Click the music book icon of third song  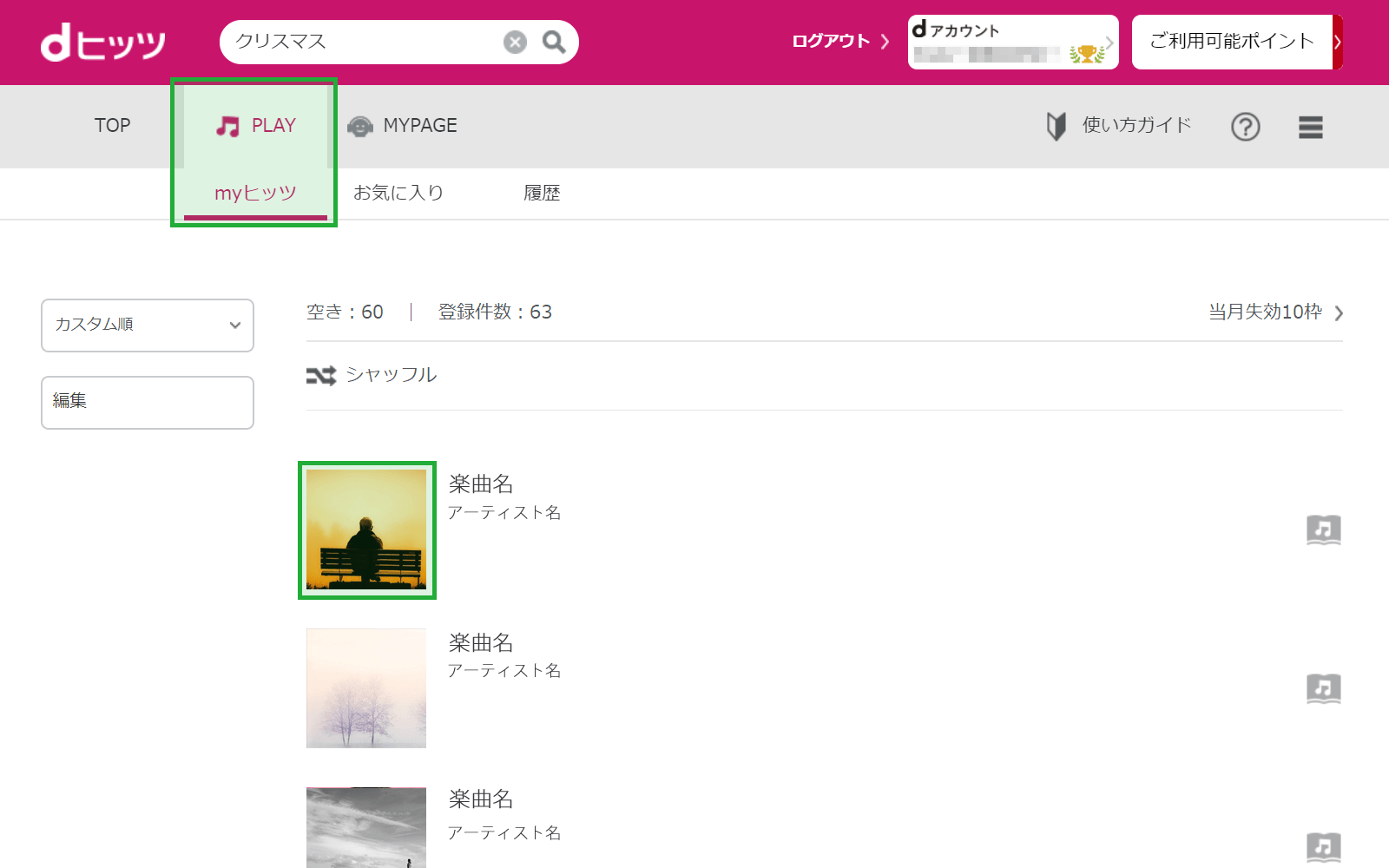pyautogui.click(x=1324, y=847)
